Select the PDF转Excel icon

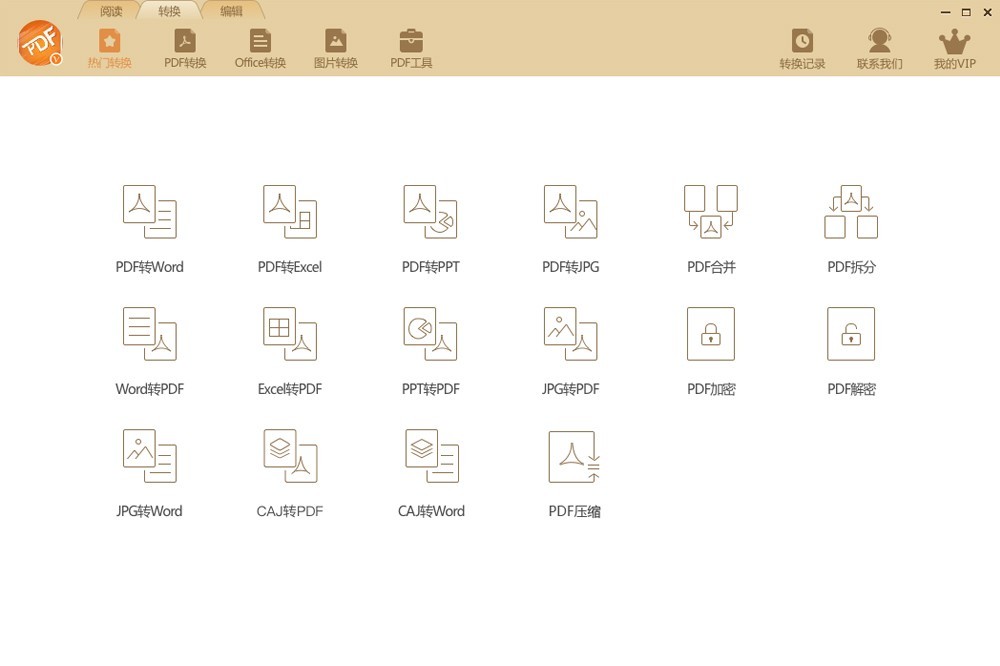[x=290, y=212]
